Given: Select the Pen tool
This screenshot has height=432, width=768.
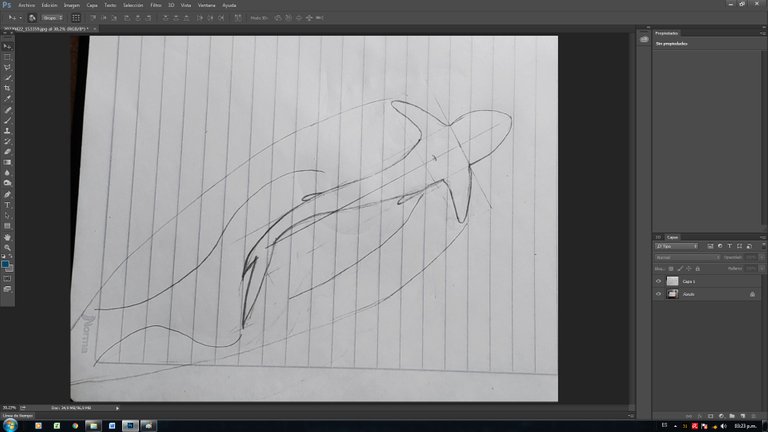Looking at the screenshot, I should 7,194.
